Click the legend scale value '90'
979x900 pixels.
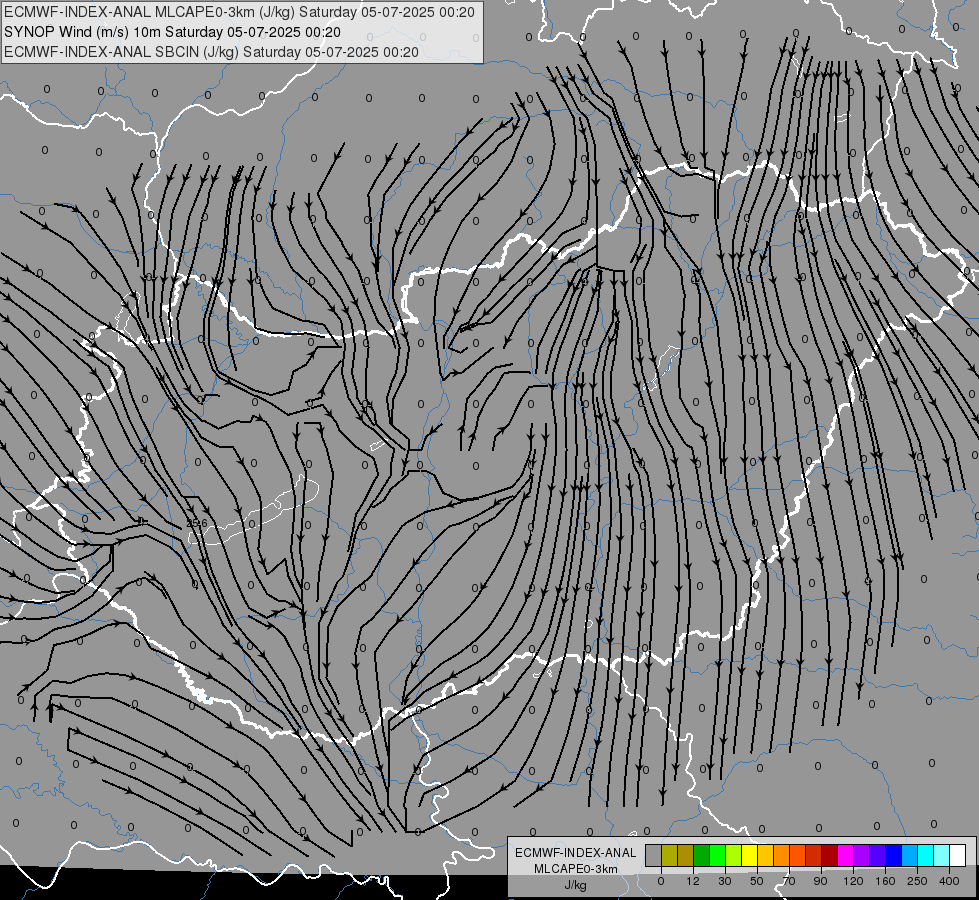(x=820, y=881)
